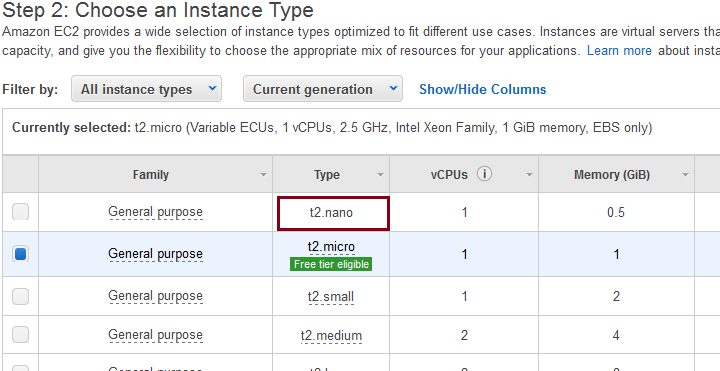
Task: Toggle the t2.micro instance checkbox
Action: (x=20, y=254)
